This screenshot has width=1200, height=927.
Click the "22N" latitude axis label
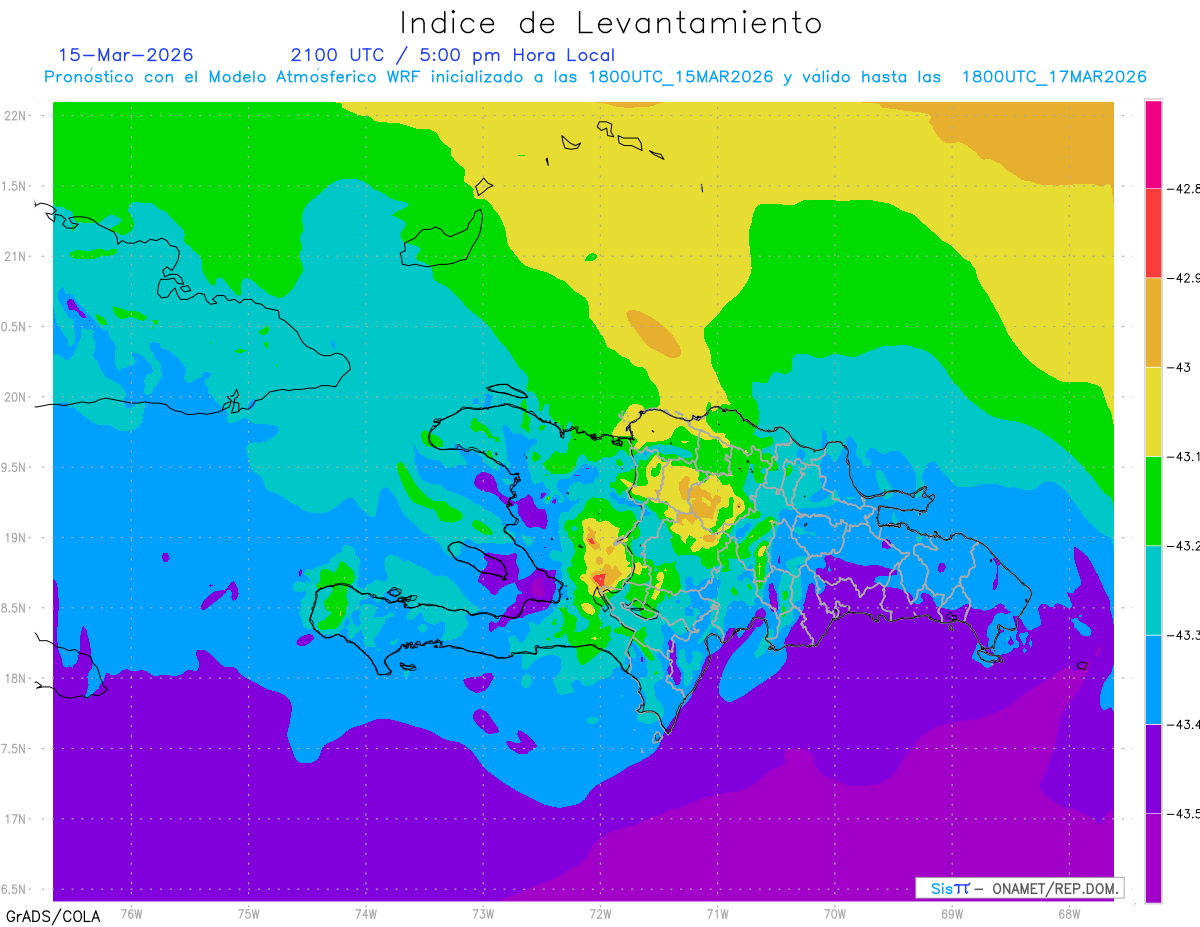coord(16,115)
